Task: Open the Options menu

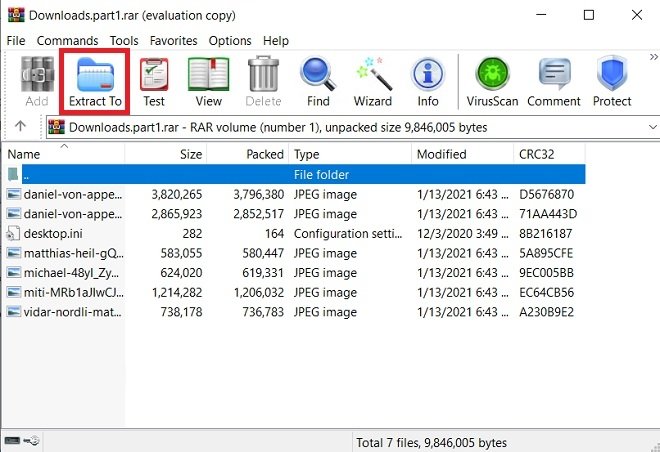Action: point(230,41)
